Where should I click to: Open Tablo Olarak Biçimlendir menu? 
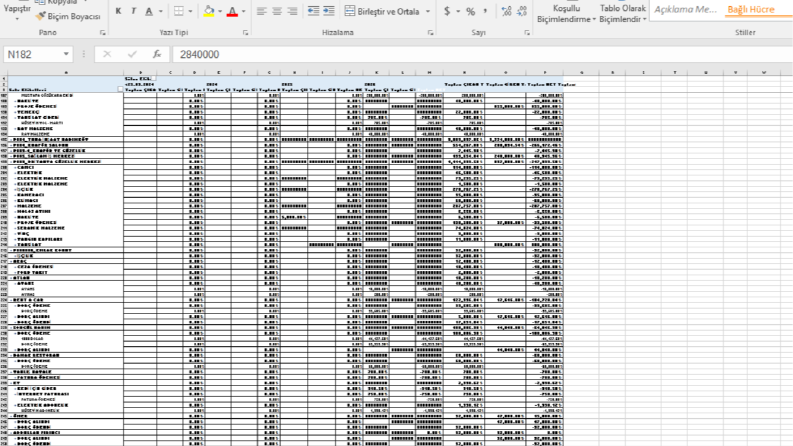623,14
